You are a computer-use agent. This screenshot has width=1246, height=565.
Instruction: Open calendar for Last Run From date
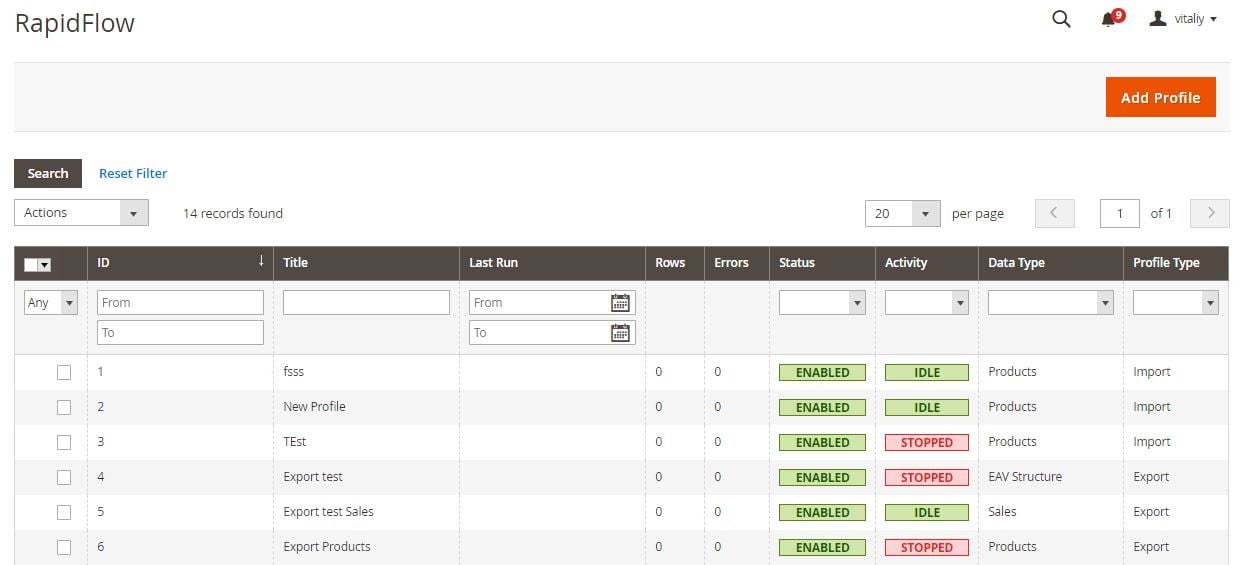[620, 302]
